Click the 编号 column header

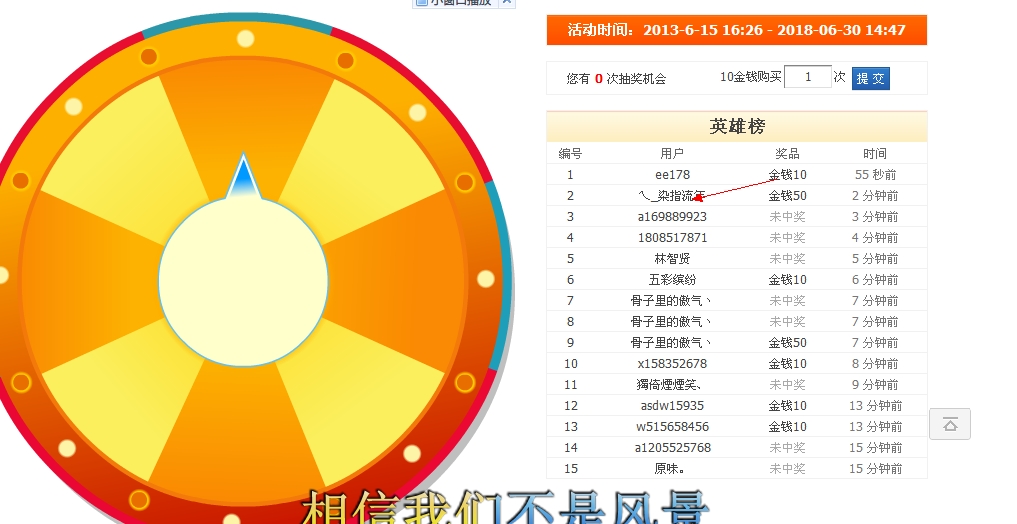570,154
